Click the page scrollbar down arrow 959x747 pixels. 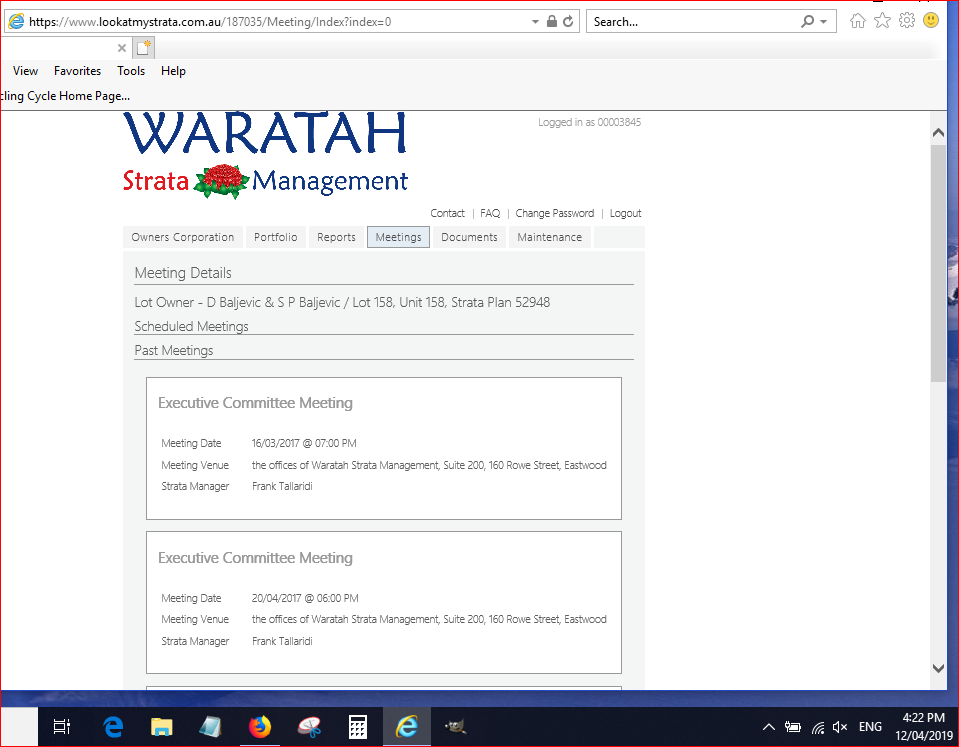click(938, 668)
